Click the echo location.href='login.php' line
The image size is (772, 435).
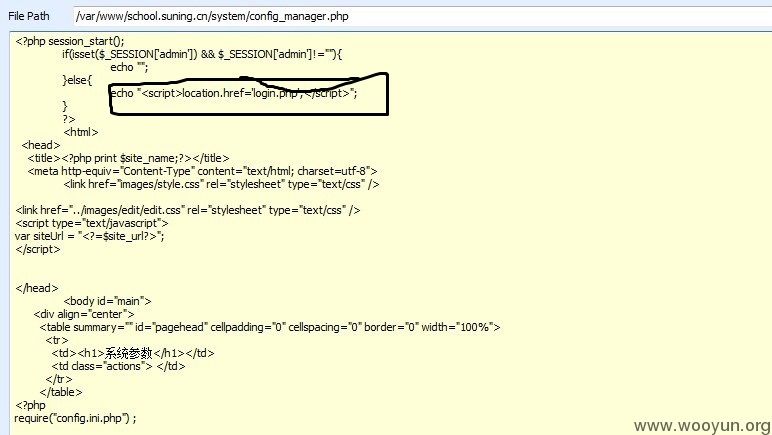(x=234, y=93)
